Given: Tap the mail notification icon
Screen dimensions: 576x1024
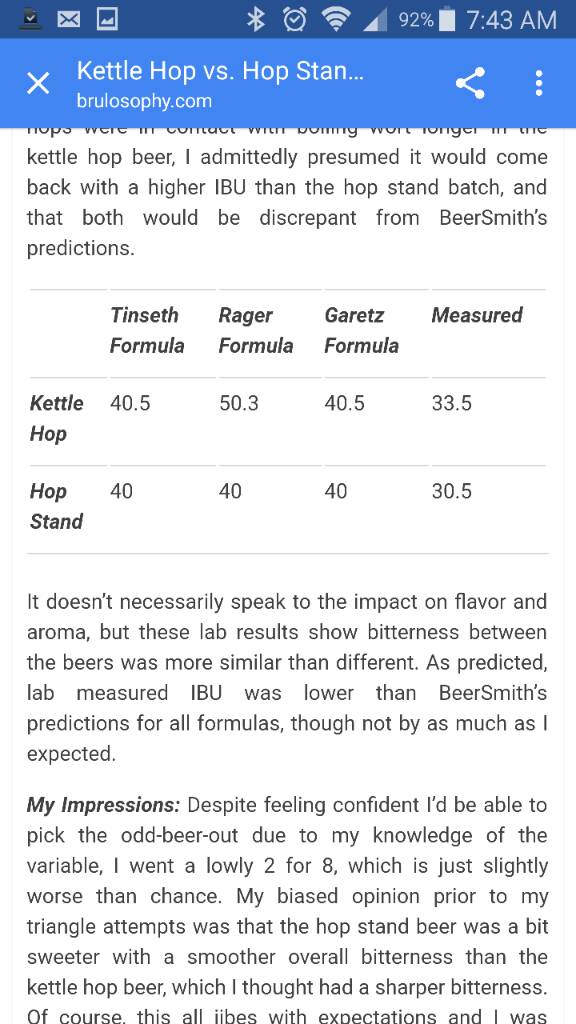Looking at the screenshot, I should [68, 20].
